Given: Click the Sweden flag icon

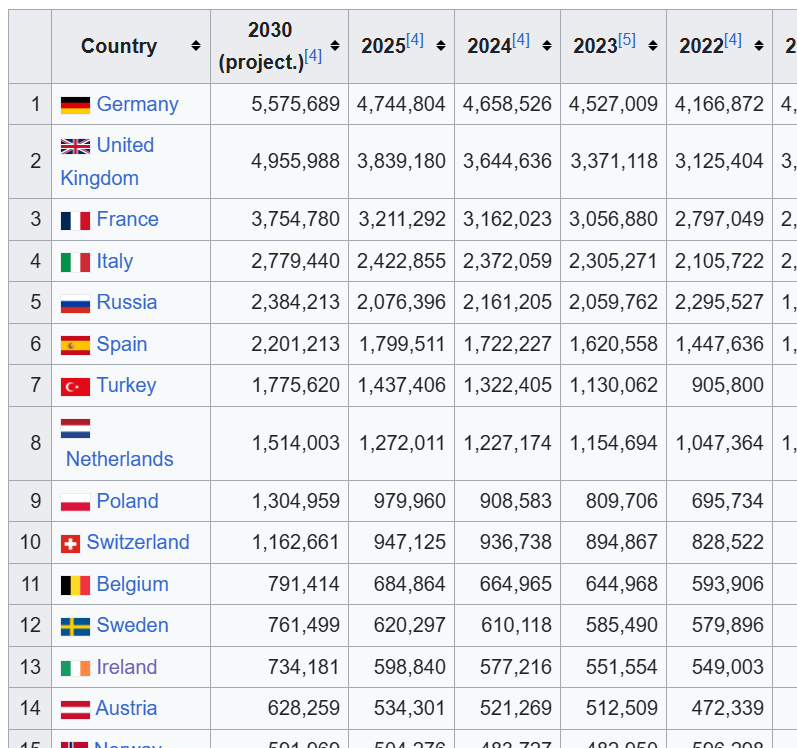Looking at the screenshot, I should (x=75, y=627).
